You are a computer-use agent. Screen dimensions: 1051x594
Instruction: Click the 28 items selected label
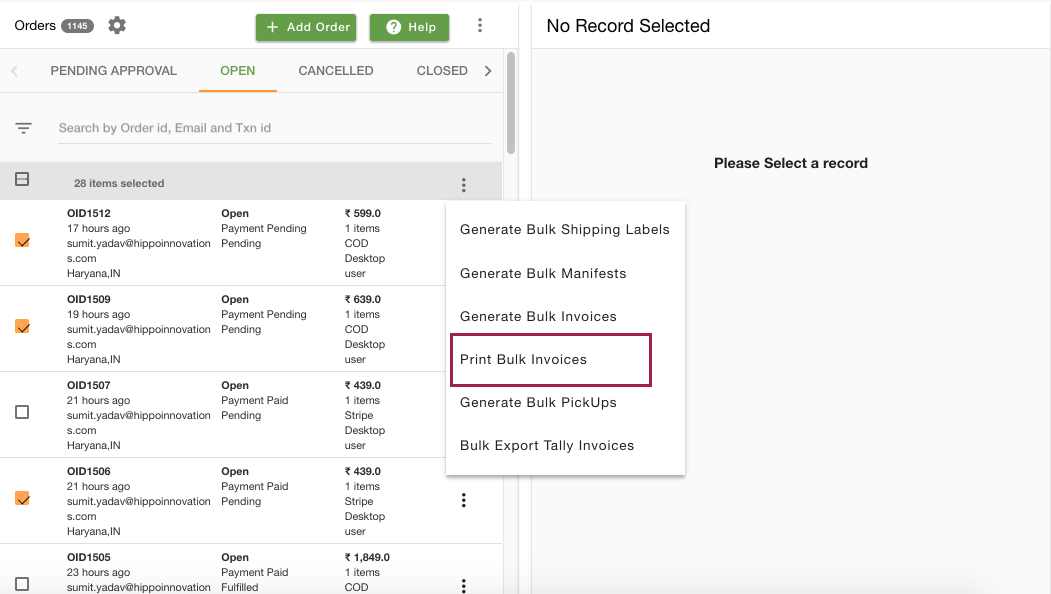pos(119,183)
